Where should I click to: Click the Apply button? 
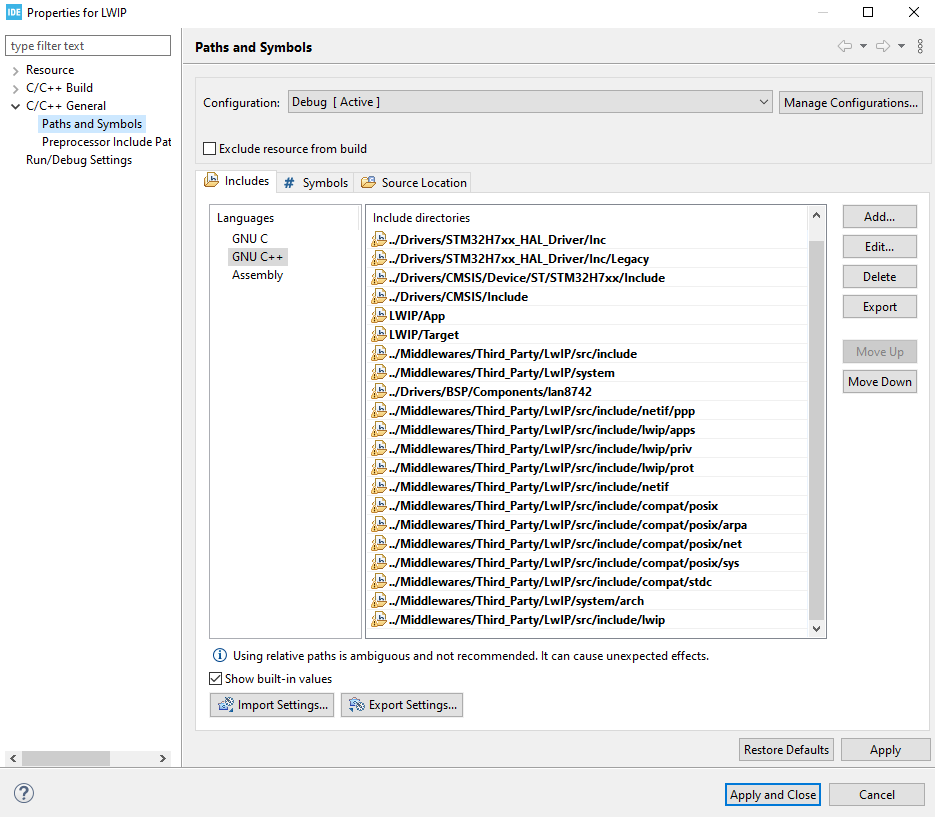tap(886, 750)
